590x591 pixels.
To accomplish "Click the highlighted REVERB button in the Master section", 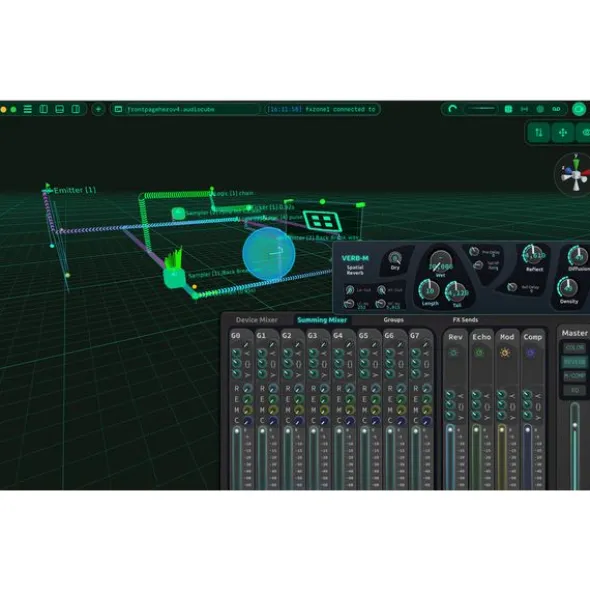I will point(575,362).
